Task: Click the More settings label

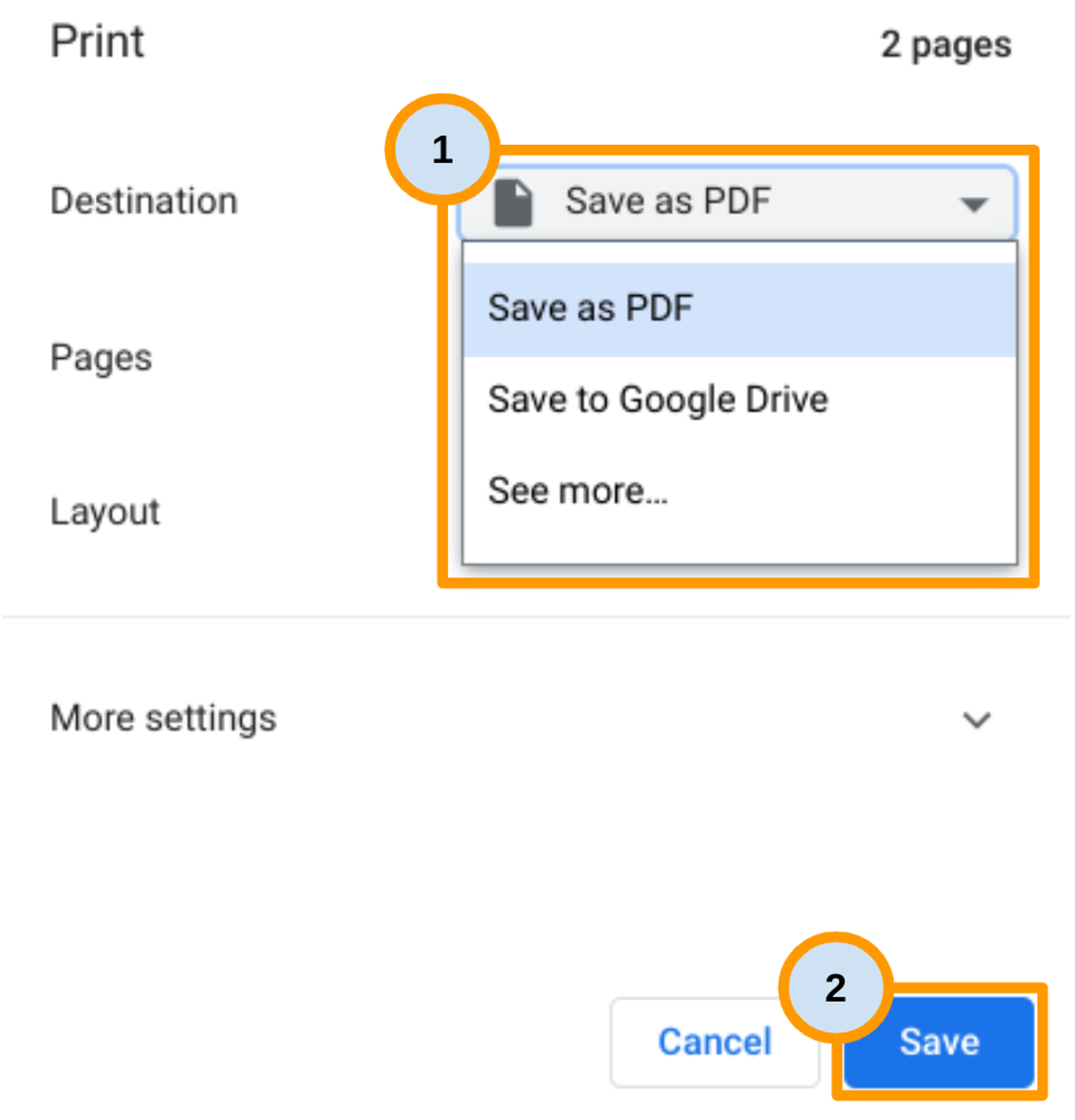Action: pos(163,718)
